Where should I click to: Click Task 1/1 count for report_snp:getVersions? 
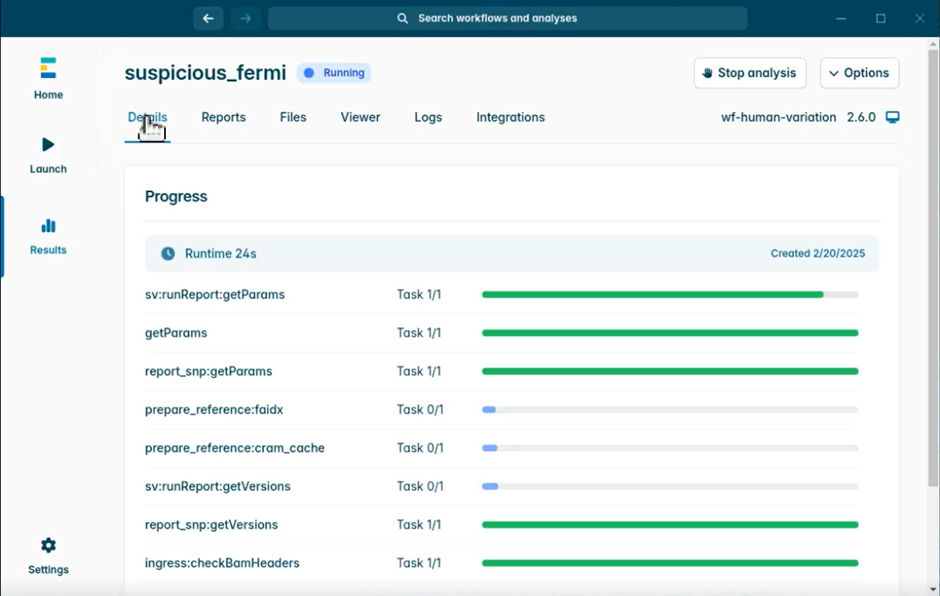pyautogui.click(x=418, y=525)
